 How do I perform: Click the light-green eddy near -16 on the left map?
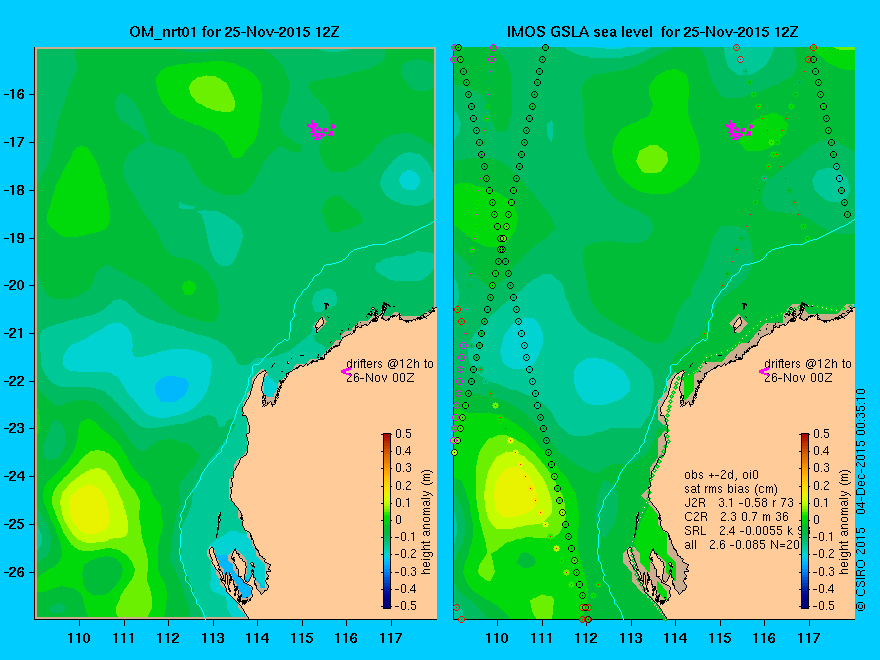[212, 93]
